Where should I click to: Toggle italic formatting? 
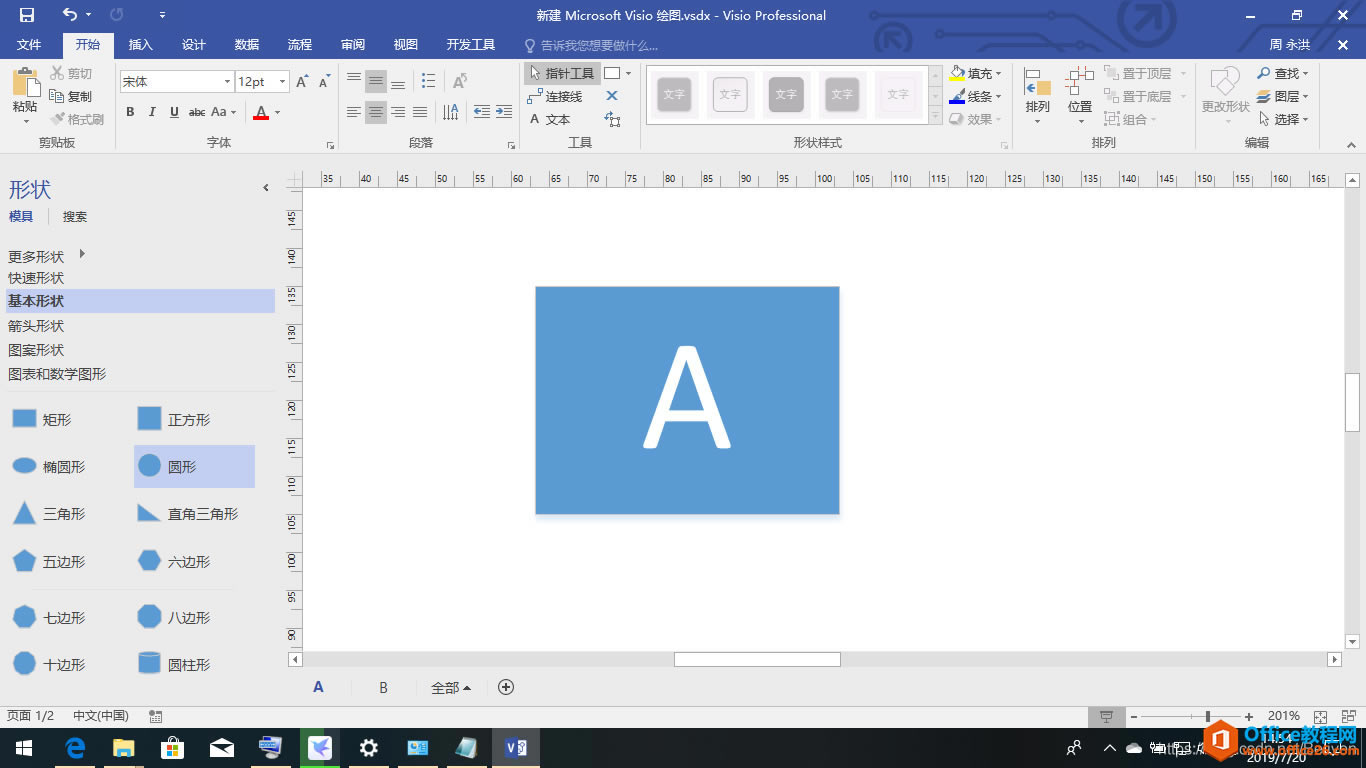click(151, 113)
